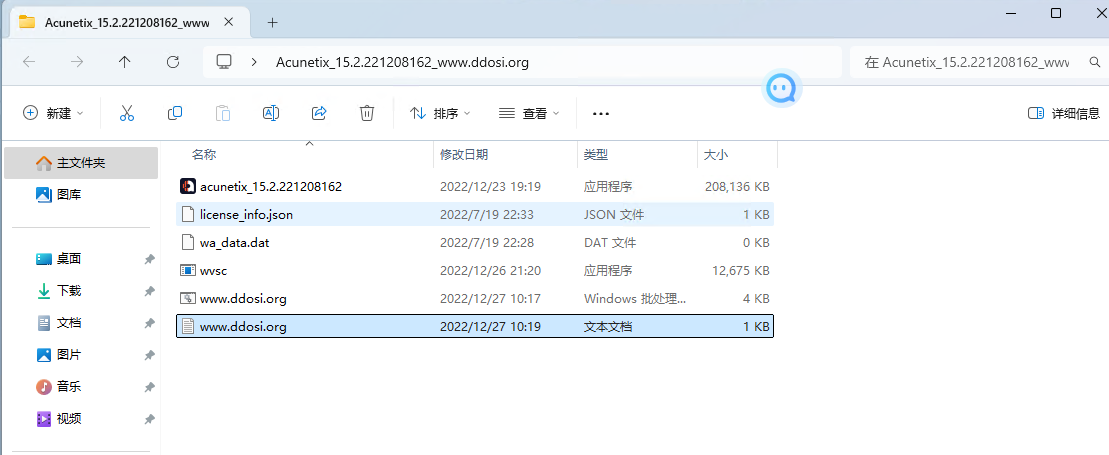Click the Cut scissors icon
Viewport: 1109px width, 455px height.
pyautogui.click(x=127, y=113)
